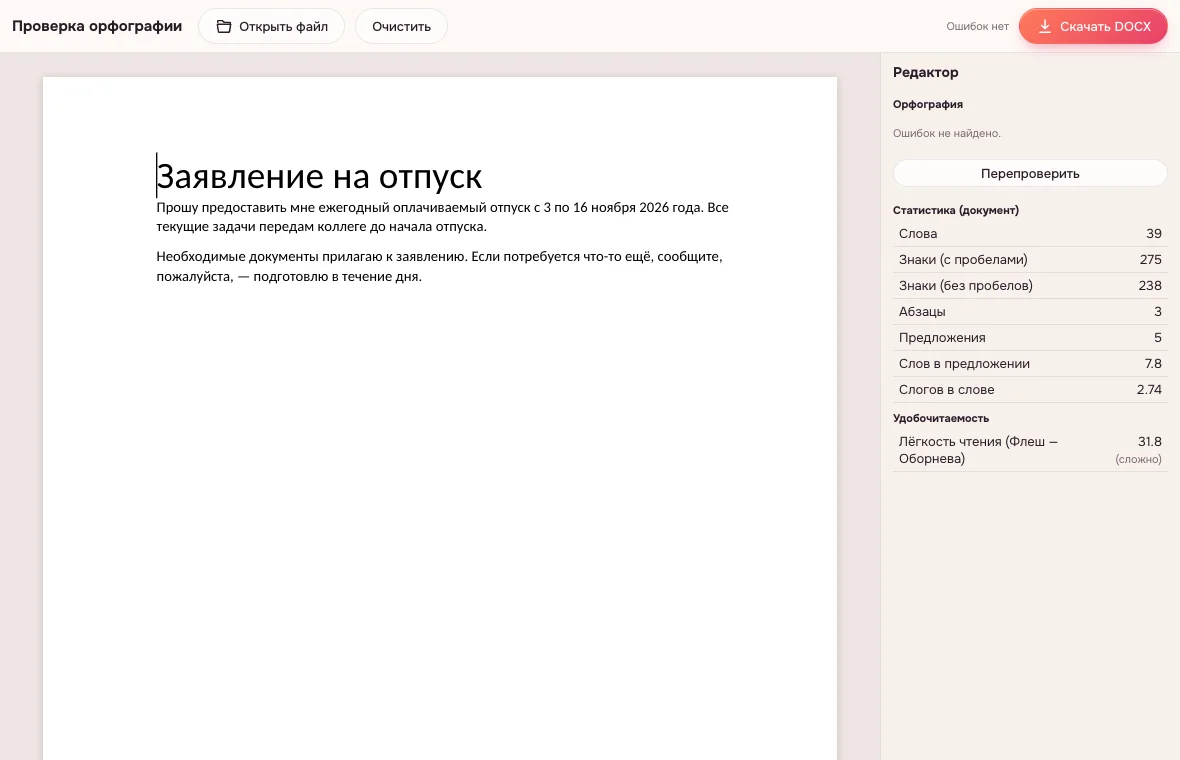This screenshot has height=760, width=1180.
Task: Select the Знаки (с пробелами) row
Action: (x=1029, y=260)
